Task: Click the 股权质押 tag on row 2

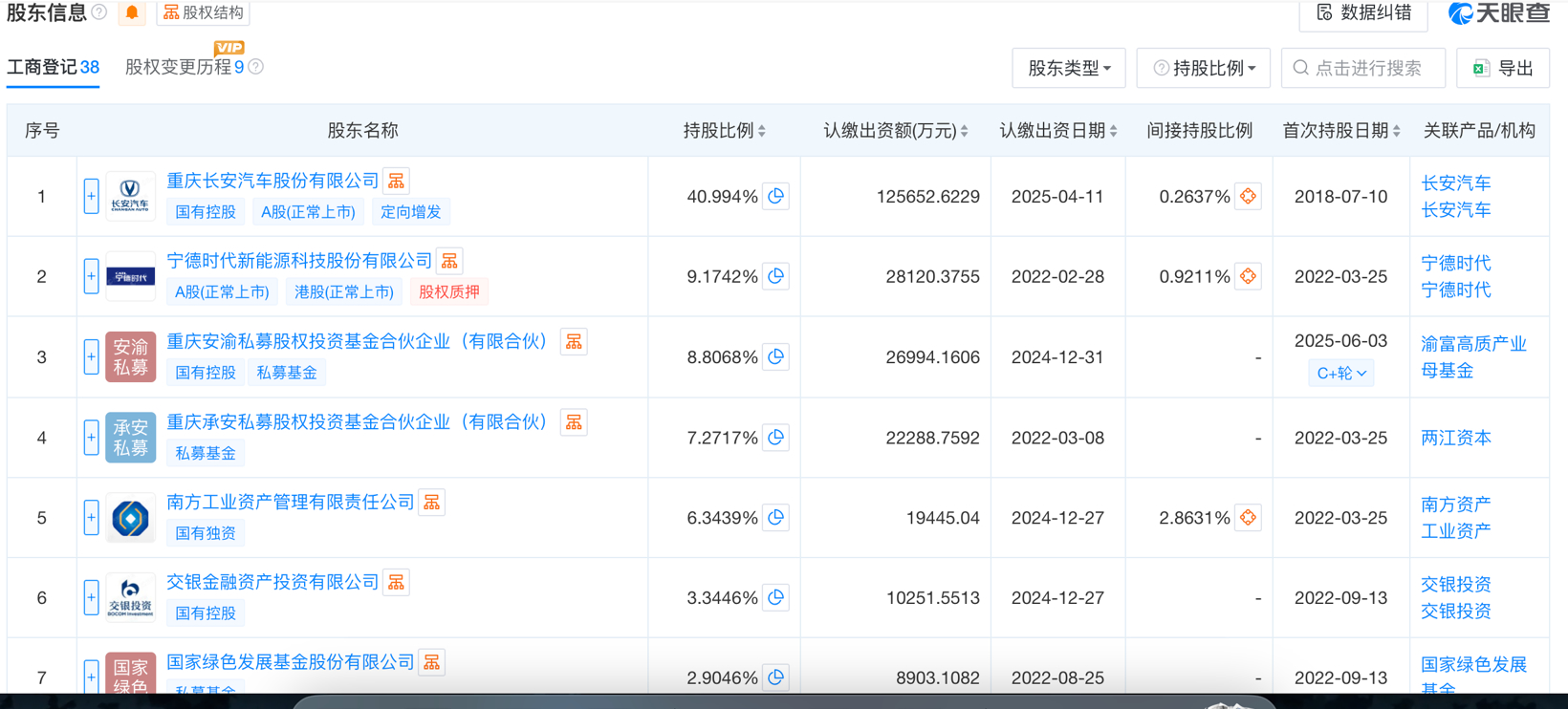Action: click(449, 291)
